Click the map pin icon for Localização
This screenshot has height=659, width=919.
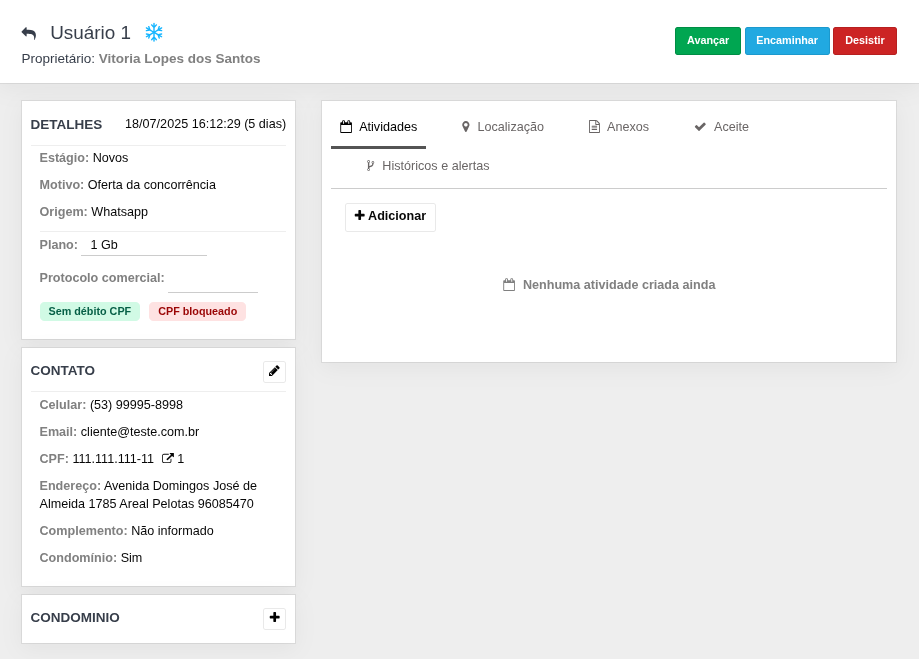[465, 127]
